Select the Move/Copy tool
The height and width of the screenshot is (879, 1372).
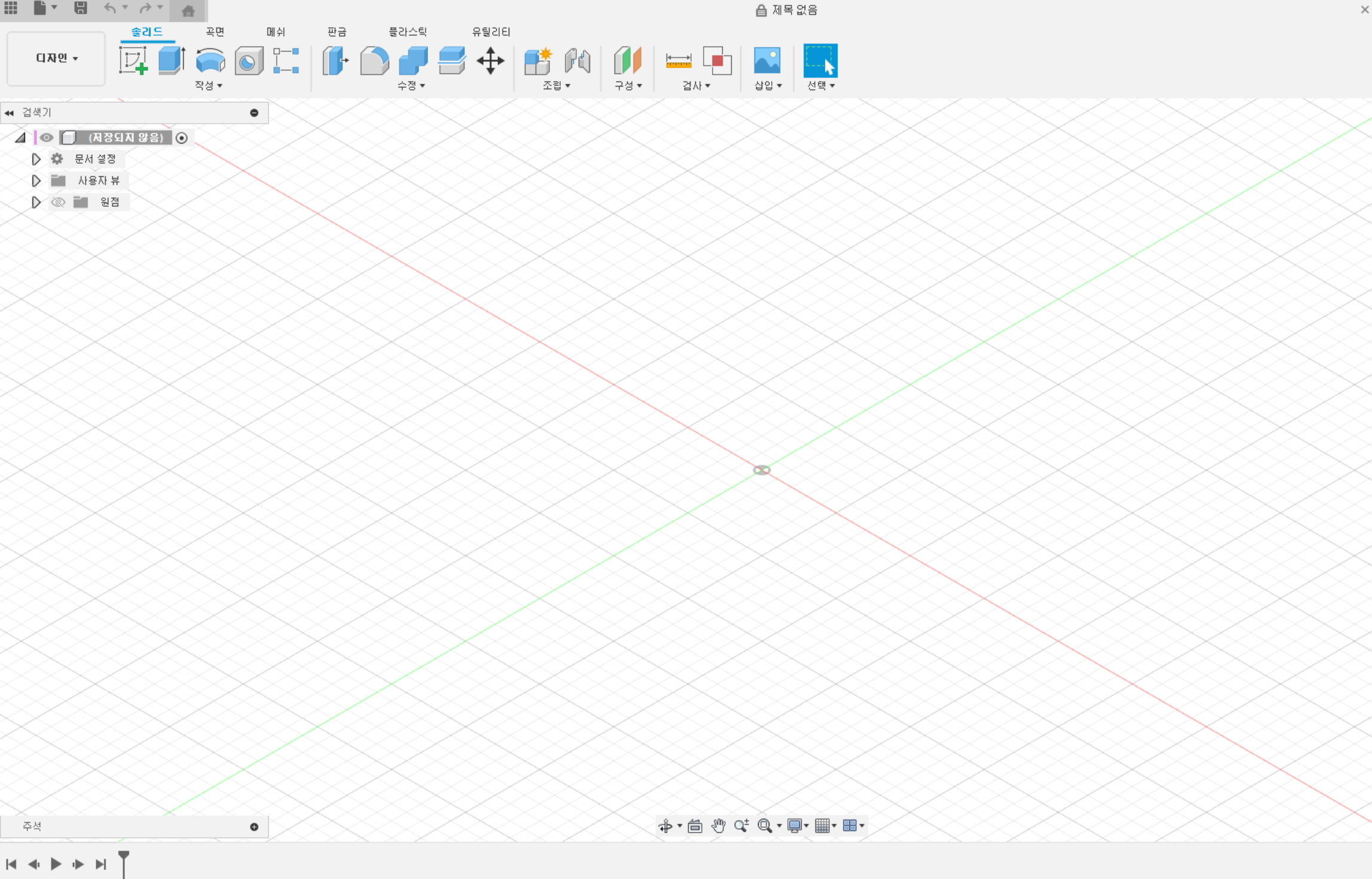pyautogui.click(x=490, y=60)
